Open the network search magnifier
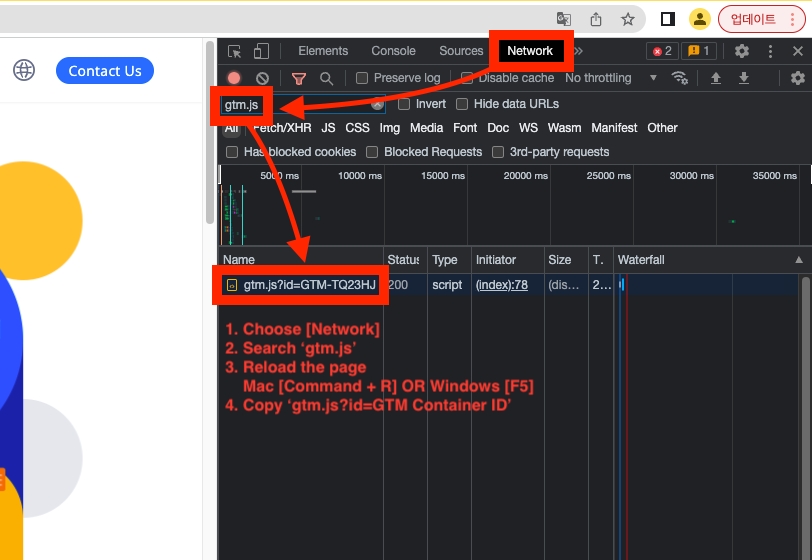The width and height of the screenshot is (812, 560). point(326,78)
